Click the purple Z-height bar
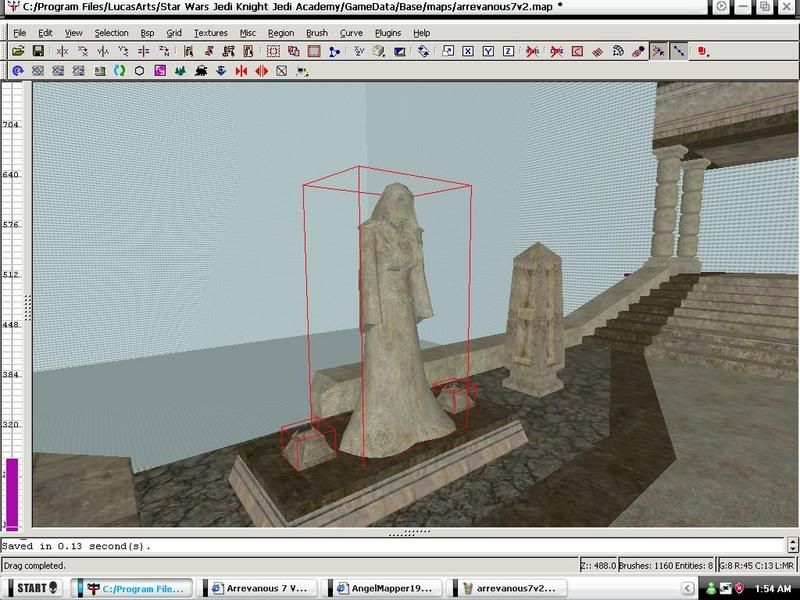This screenshot has width=800, height=600. [x=13, y=492]
